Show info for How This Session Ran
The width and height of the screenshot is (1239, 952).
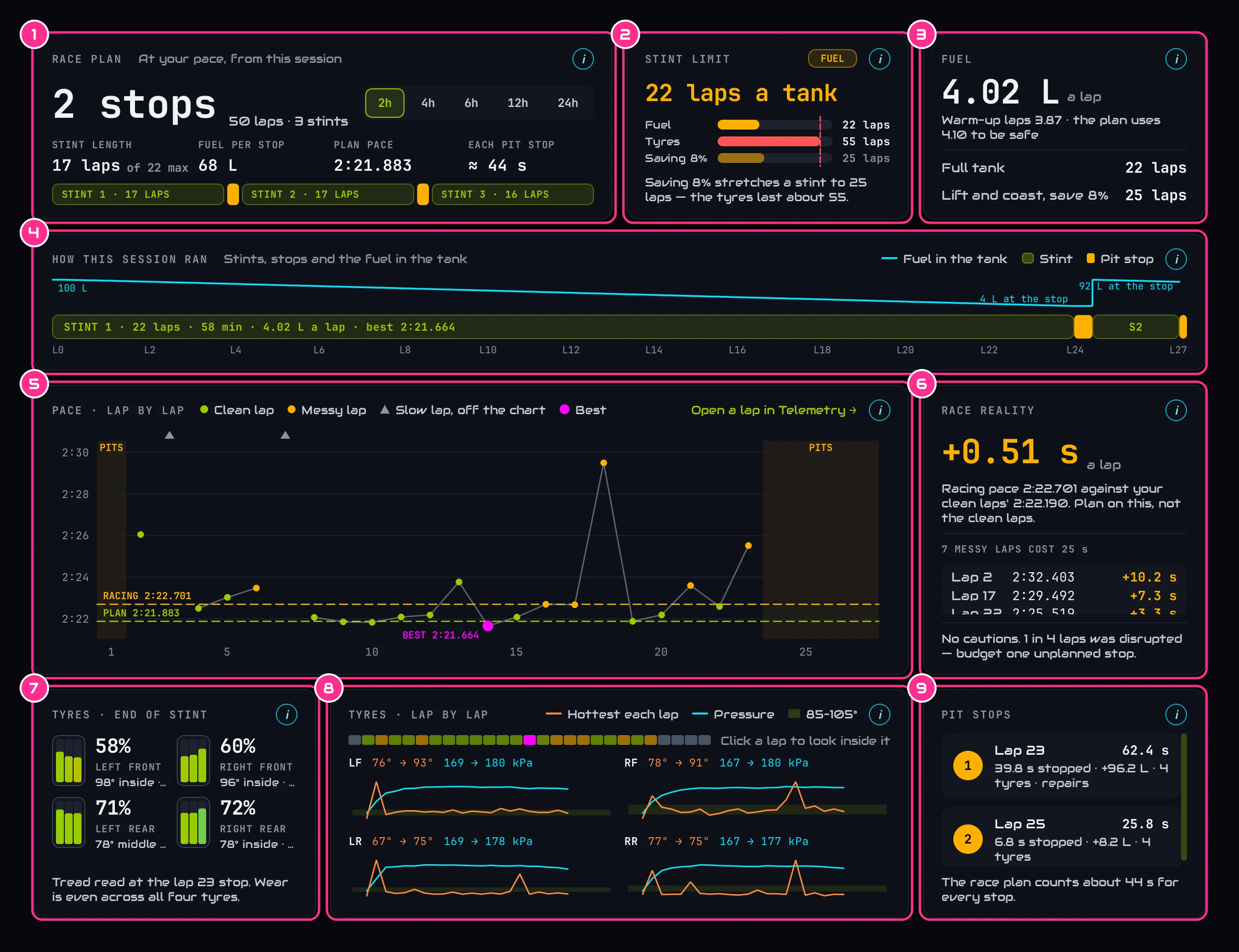[x=1176, y=259]
